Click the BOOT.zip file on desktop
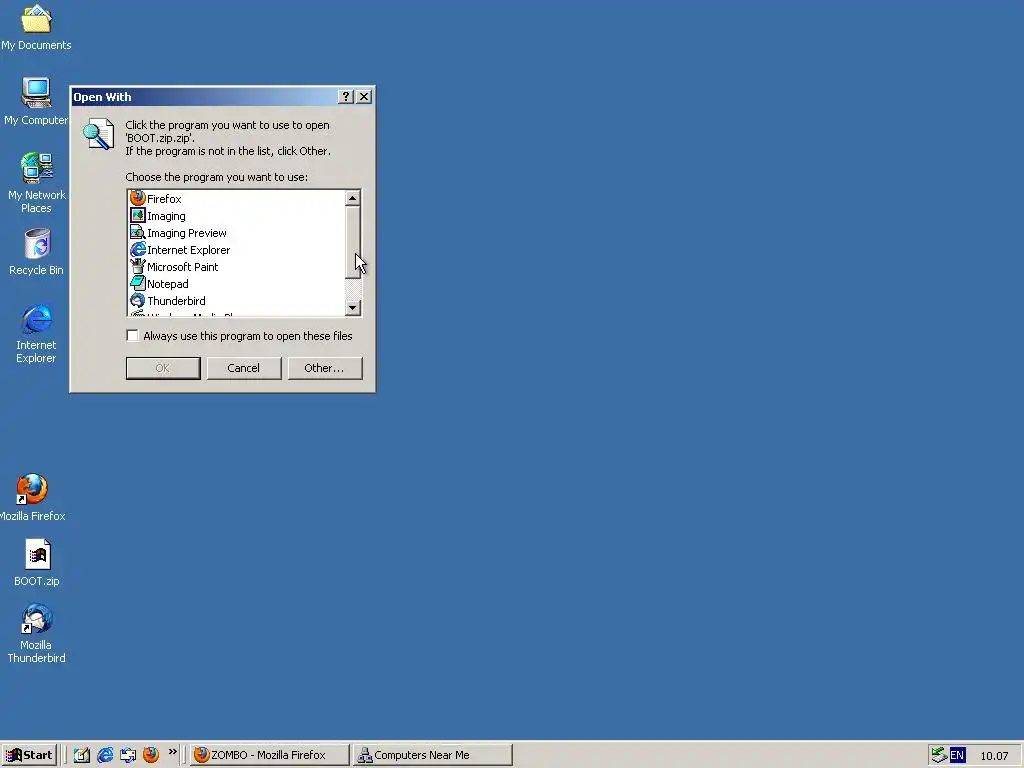The height and width of the screenshot is (768, 1024). 37,563
